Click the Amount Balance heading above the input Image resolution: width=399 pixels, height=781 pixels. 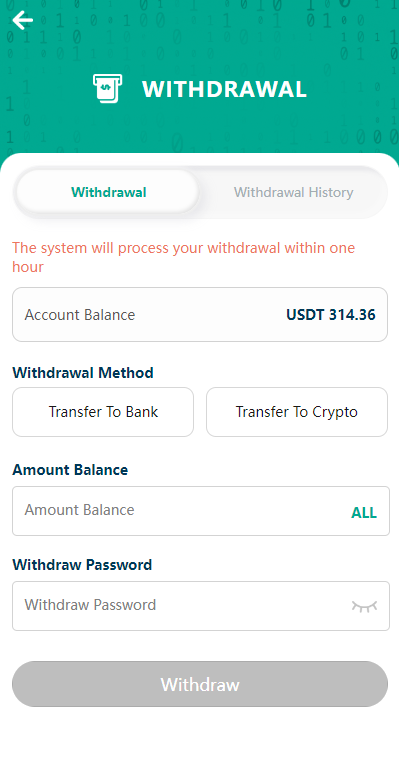[70, 470]
